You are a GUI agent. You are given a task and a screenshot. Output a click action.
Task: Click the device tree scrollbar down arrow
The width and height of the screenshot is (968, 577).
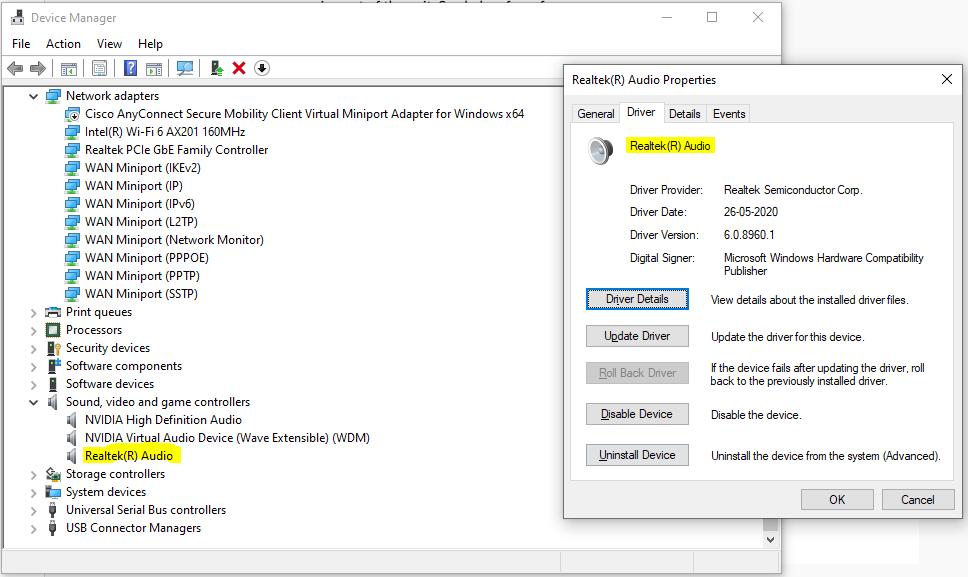[x=770, y=539]
